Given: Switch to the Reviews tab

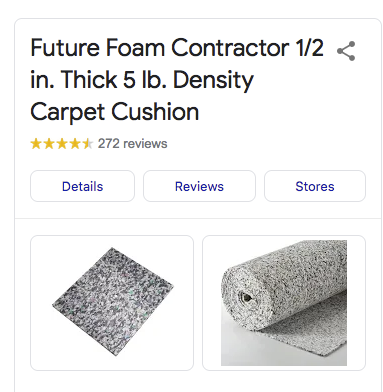Looking at the screenshot, I should 199,186.
